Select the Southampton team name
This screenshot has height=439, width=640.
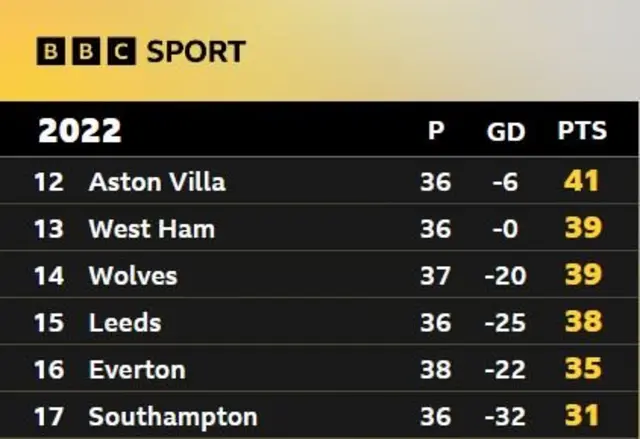pos(173,417)
